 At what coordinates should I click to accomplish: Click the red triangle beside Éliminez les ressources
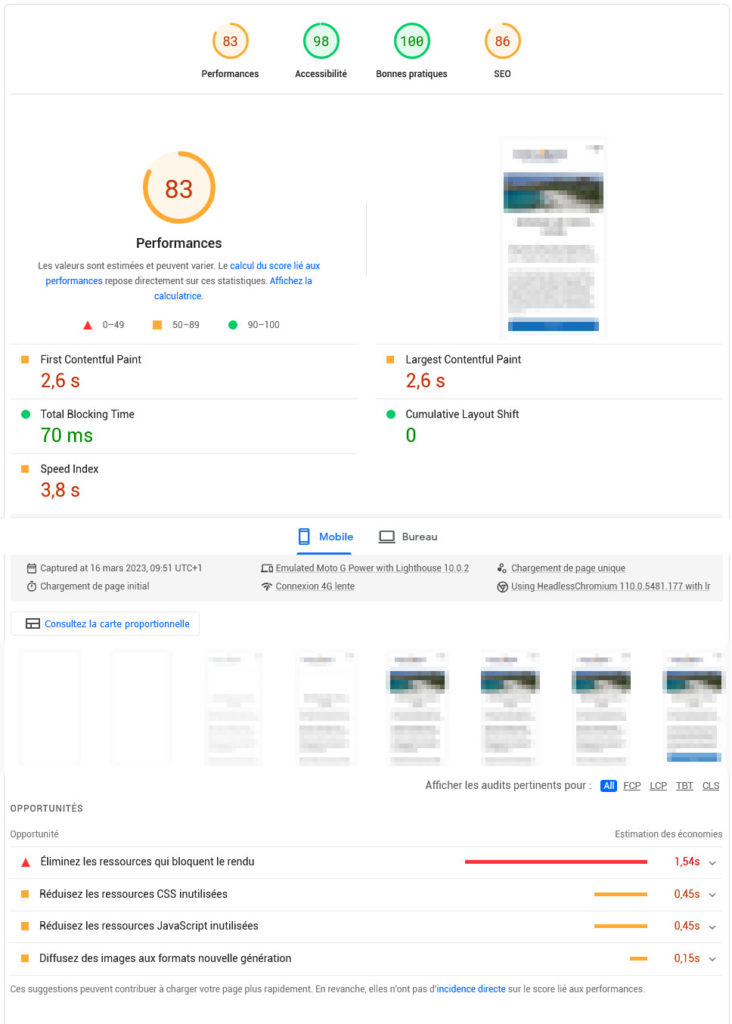25,863
